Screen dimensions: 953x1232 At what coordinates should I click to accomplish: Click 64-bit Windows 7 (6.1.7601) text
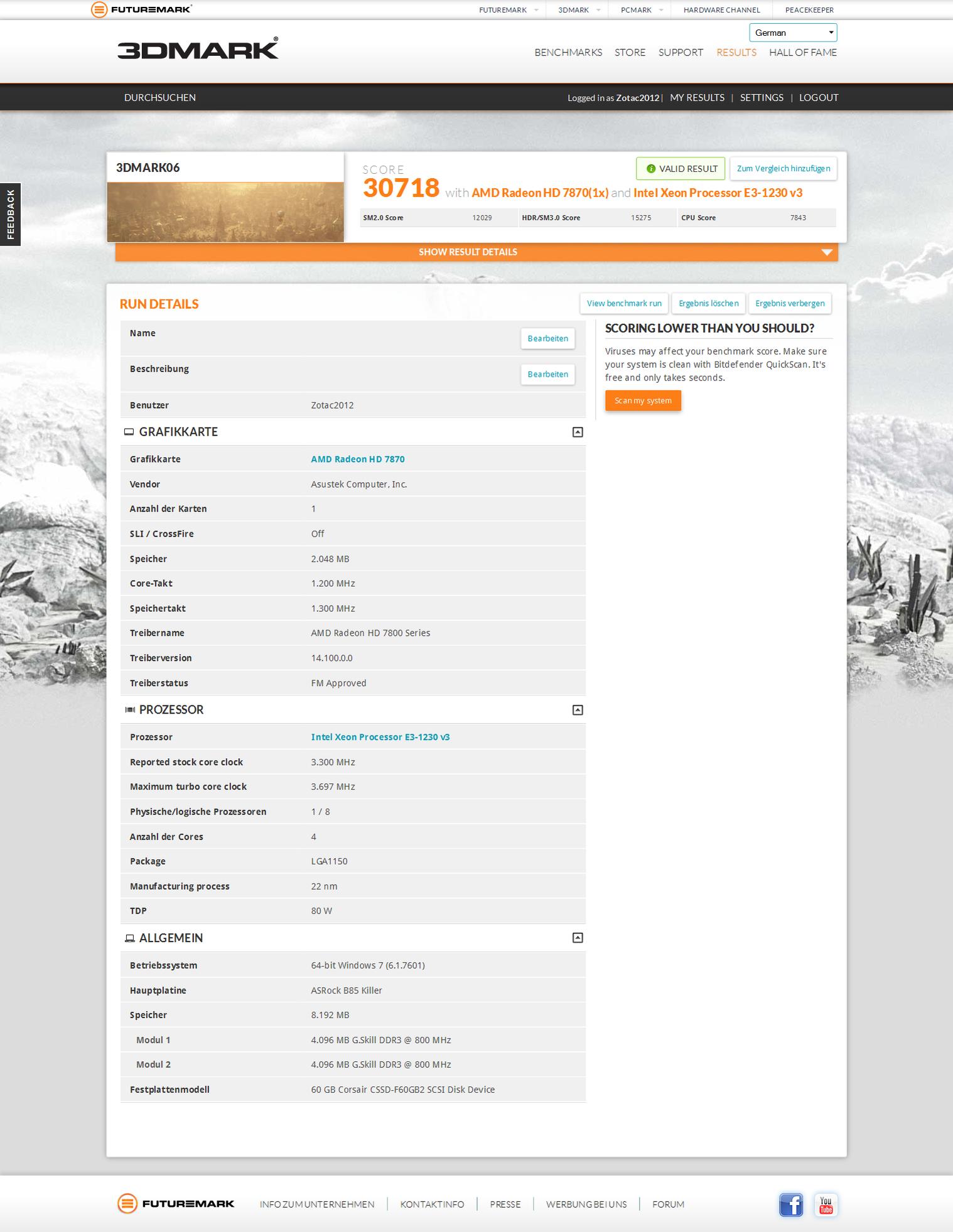click(368, 965)
